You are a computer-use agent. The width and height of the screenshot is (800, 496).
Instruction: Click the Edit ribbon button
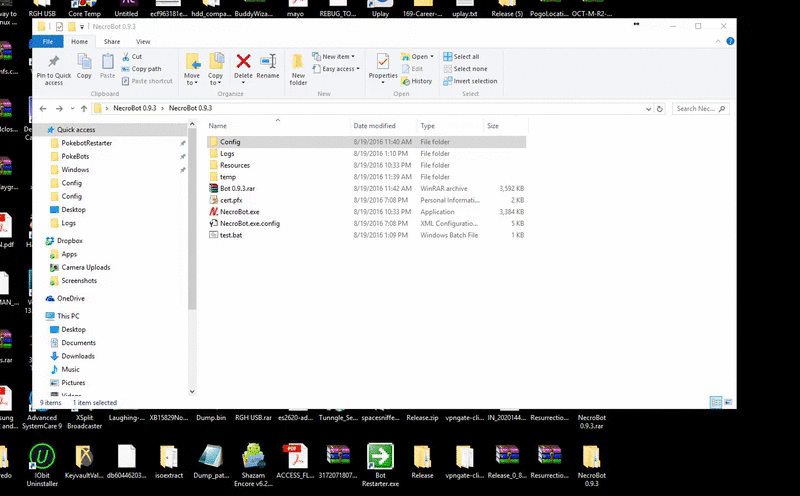coord(412,69)
